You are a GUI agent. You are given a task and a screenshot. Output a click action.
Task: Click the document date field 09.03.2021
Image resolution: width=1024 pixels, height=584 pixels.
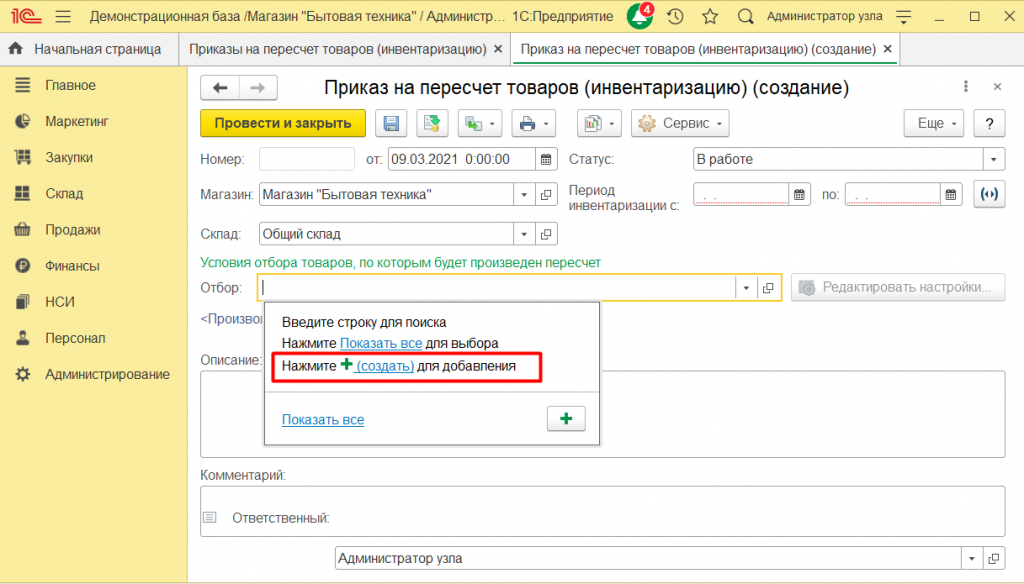(461, 159)
